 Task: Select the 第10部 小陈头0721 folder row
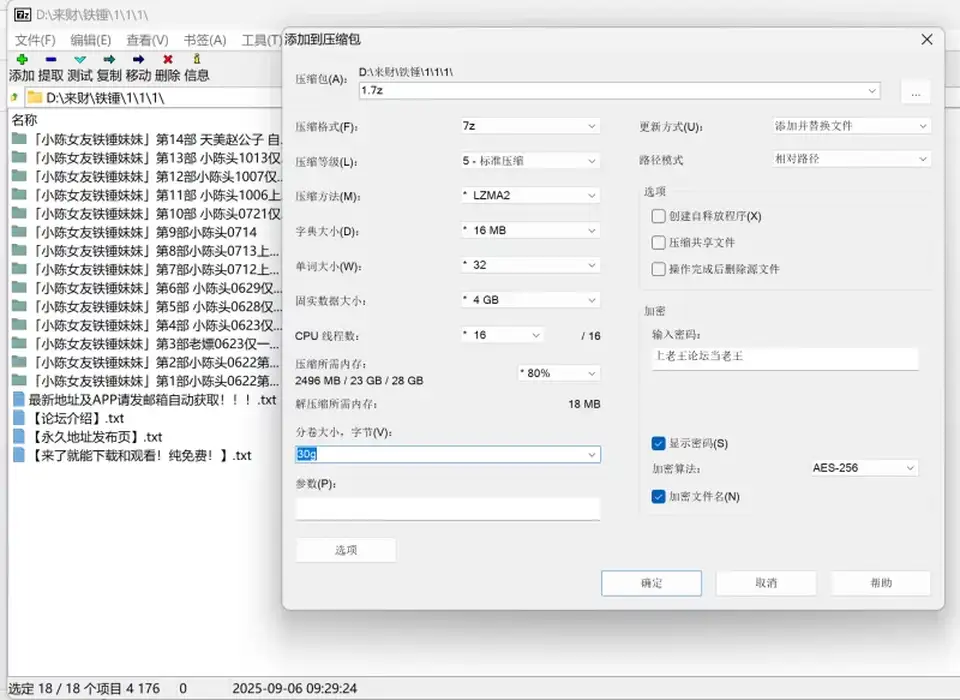[147, 214]
